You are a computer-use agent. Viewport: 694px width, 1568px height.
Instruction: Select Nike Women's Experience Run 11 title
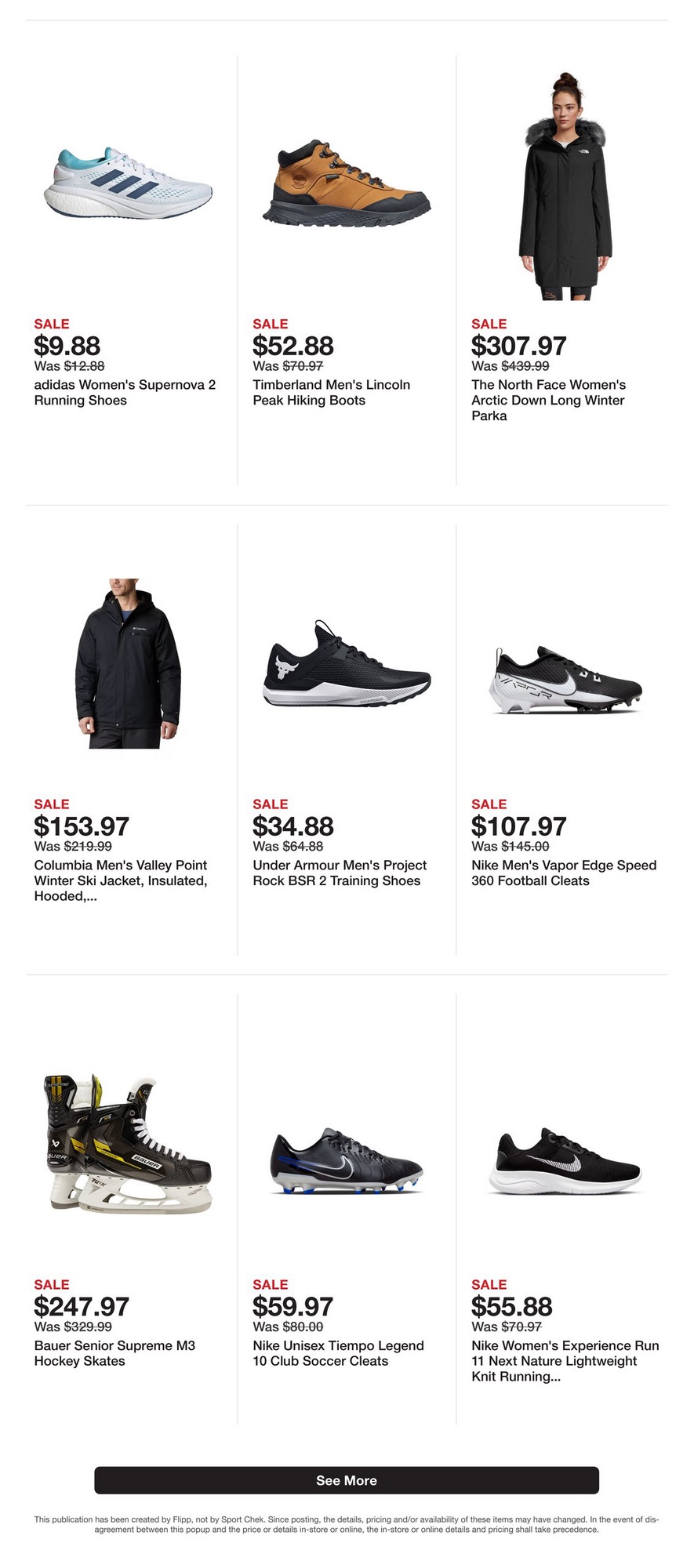pos(565,1361)
